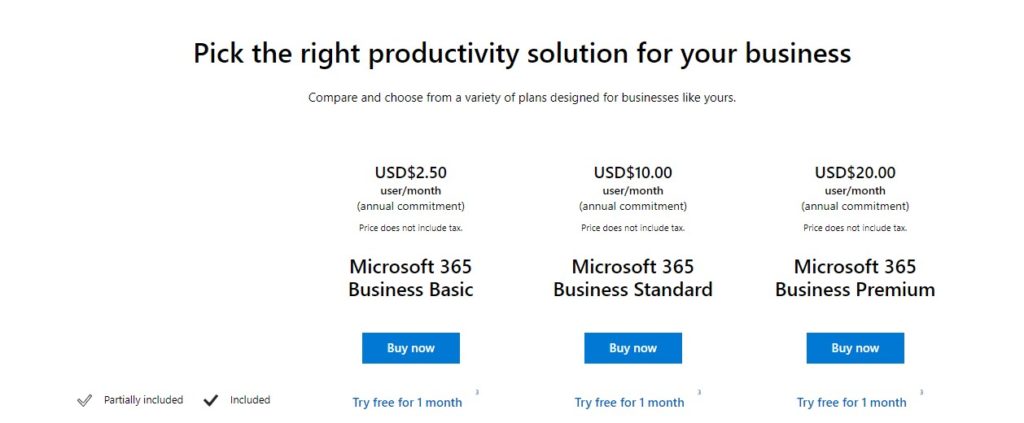Click the Included legend label
This screenshot has width=1024, height=423.
(250, 400)
